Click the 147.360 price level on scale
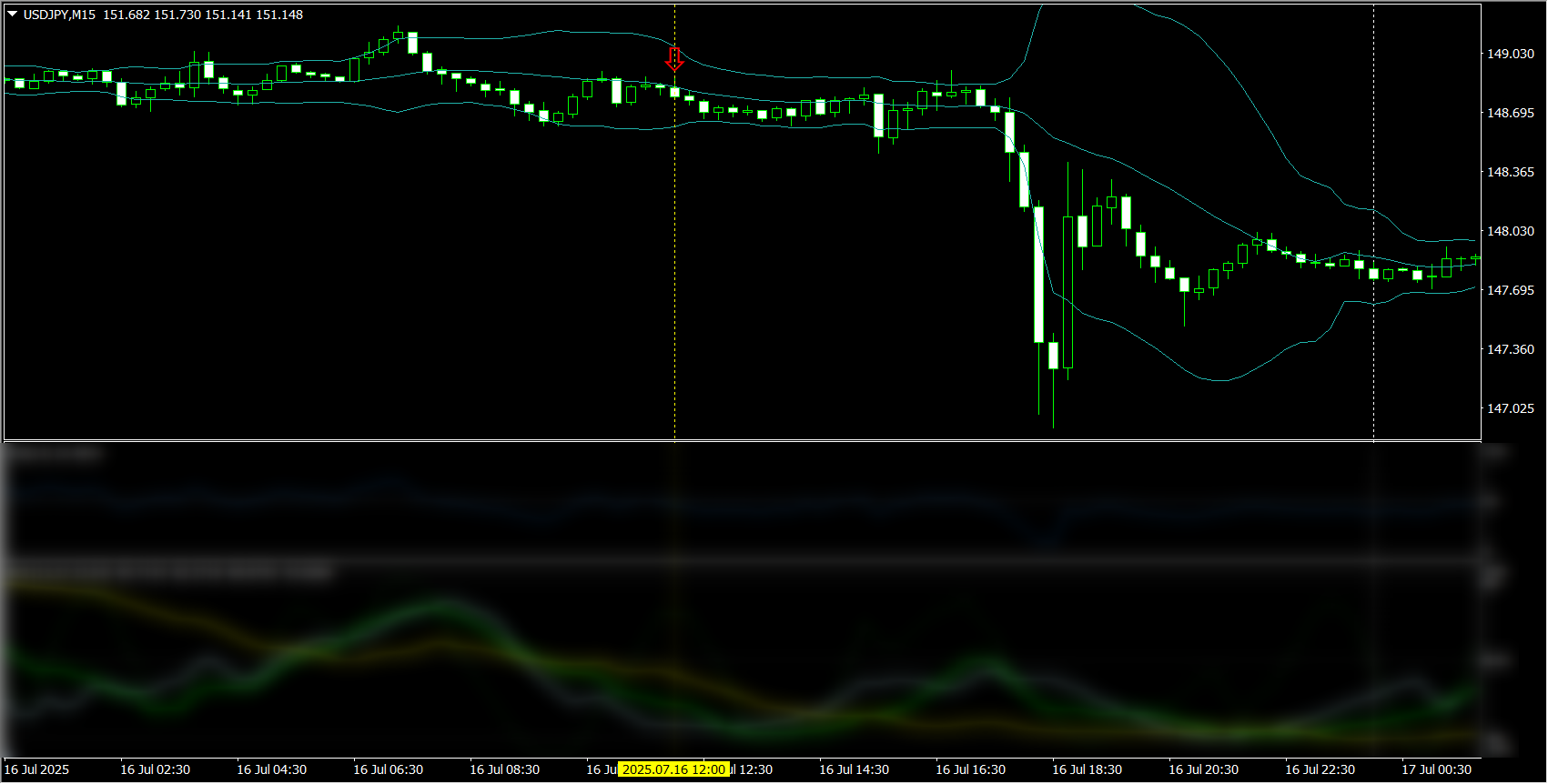 coord(1510,349)
